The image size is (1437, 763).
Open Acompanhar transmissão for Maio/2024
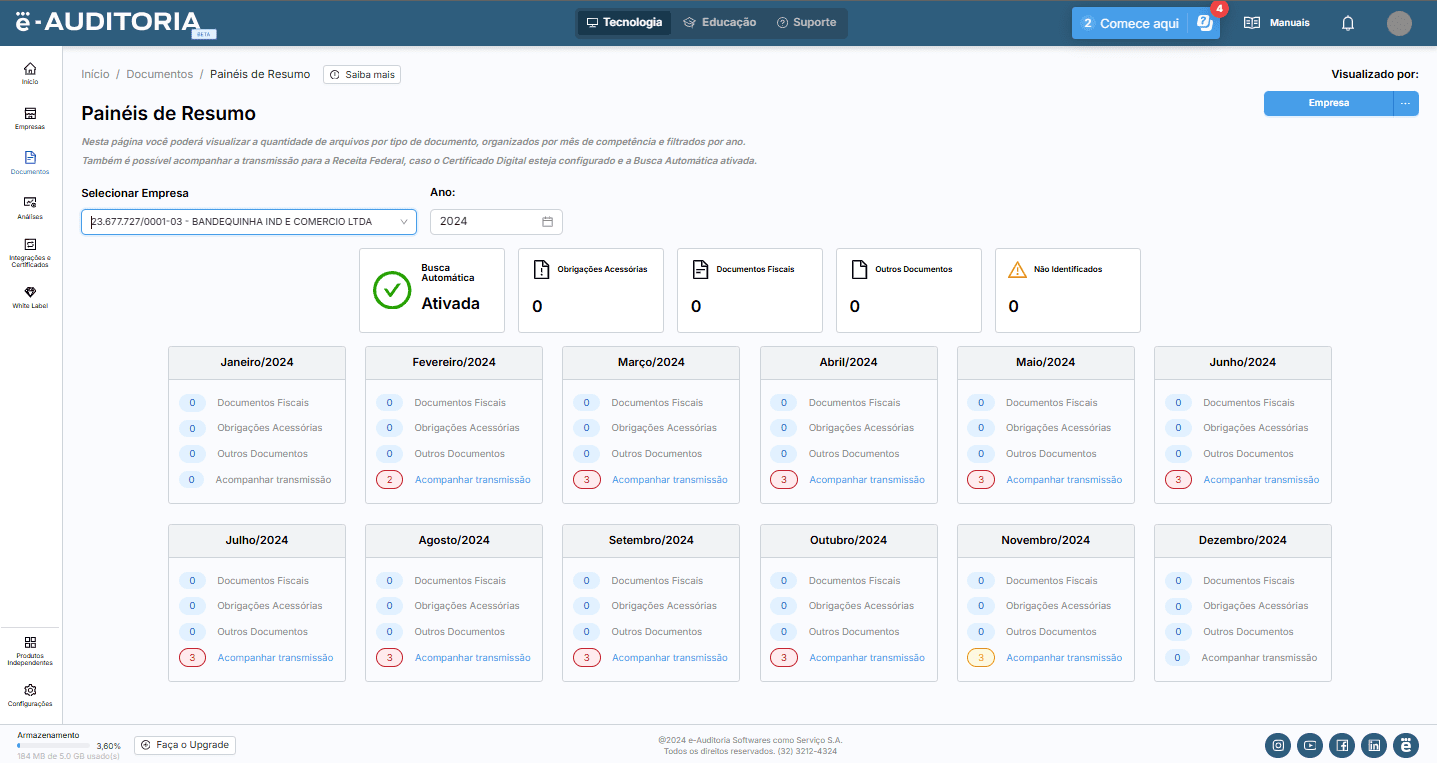tap(1064, 480)
